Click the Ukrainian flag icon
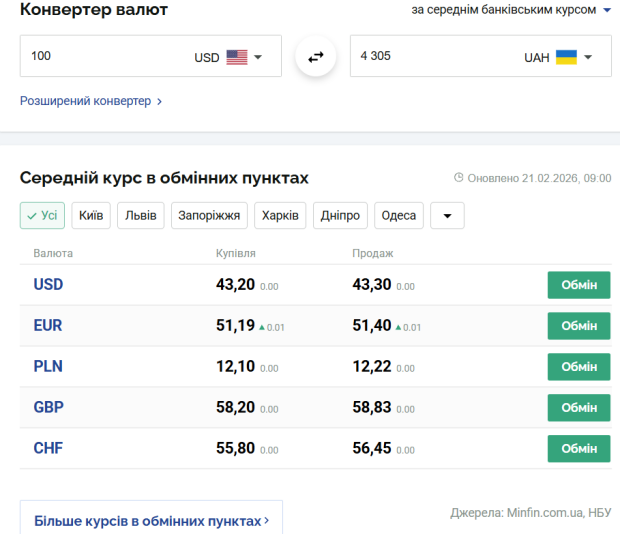 [566, 57]
